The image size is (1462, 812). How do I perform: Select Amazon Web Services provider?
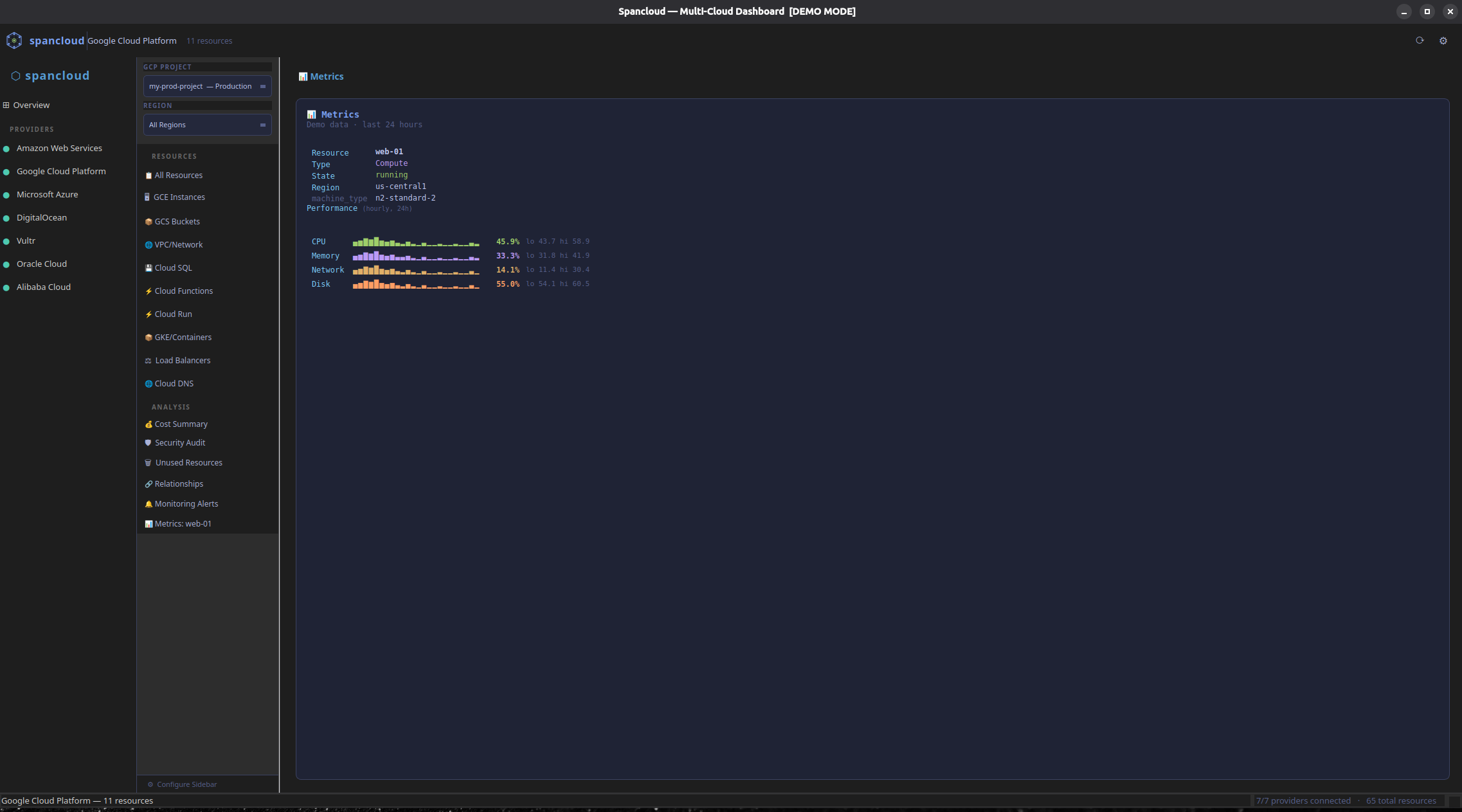coord(59,149)
